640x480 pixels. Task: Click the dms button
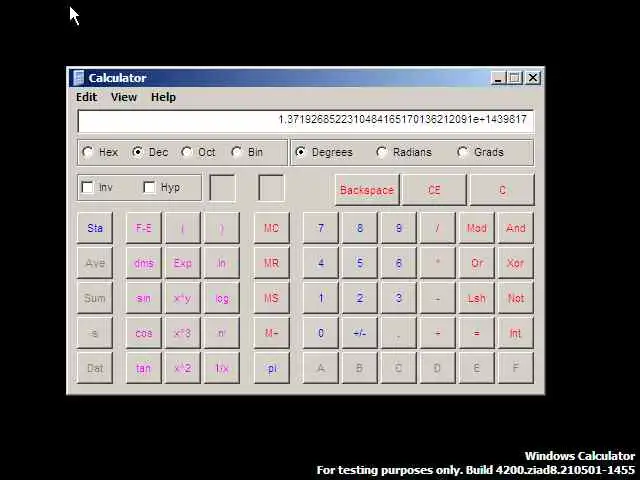(x=144, y=263)
